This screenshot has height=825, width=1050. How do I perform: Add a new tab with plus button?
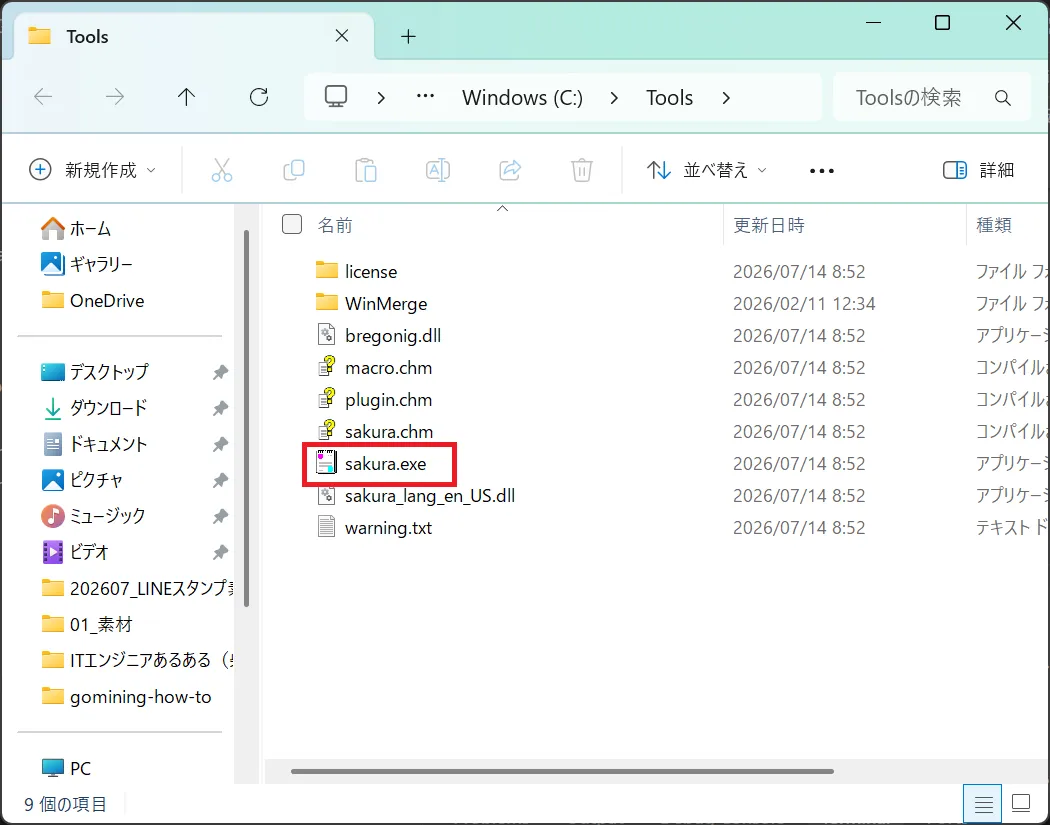coord(408,36)
